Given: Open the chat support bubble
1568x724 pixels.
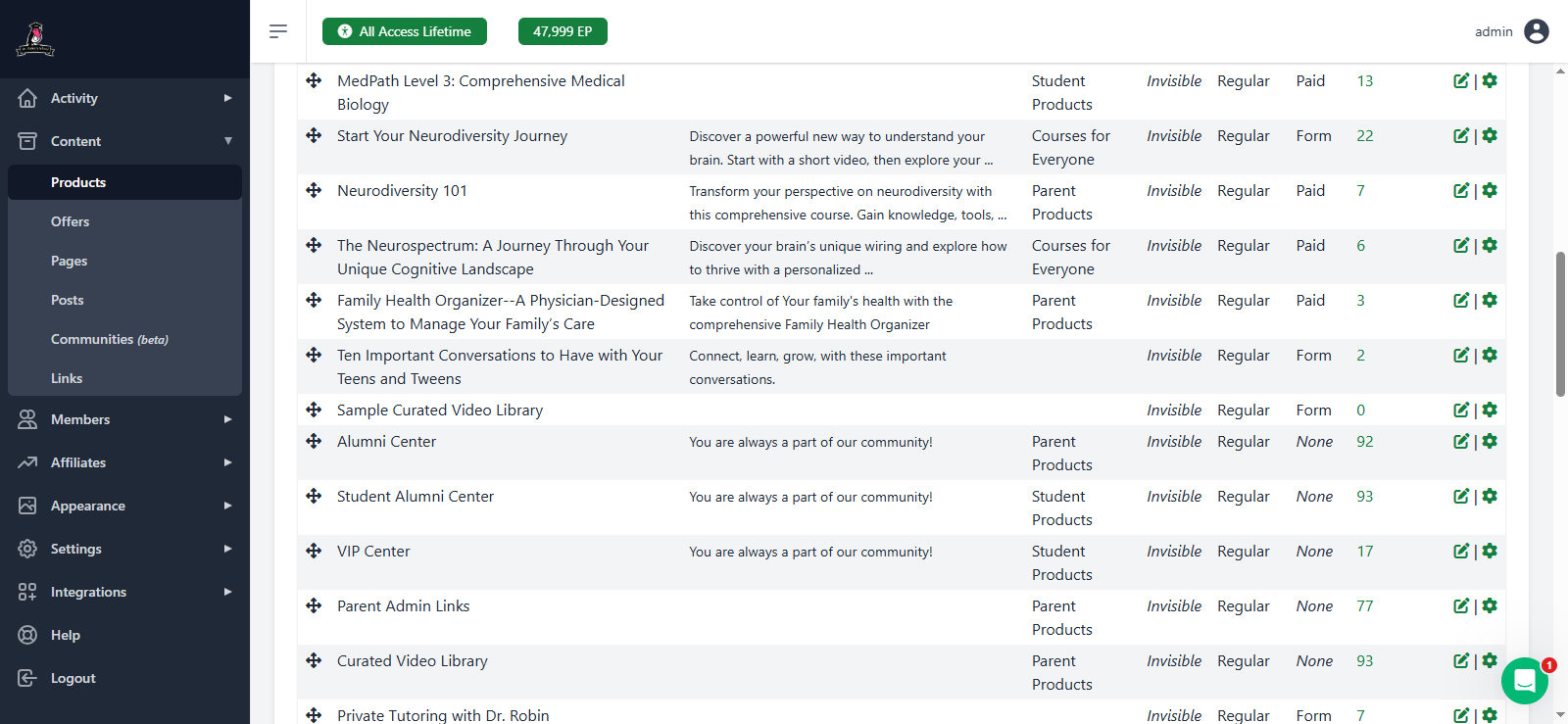Looking at the screenshot, I should point(1524,681).
